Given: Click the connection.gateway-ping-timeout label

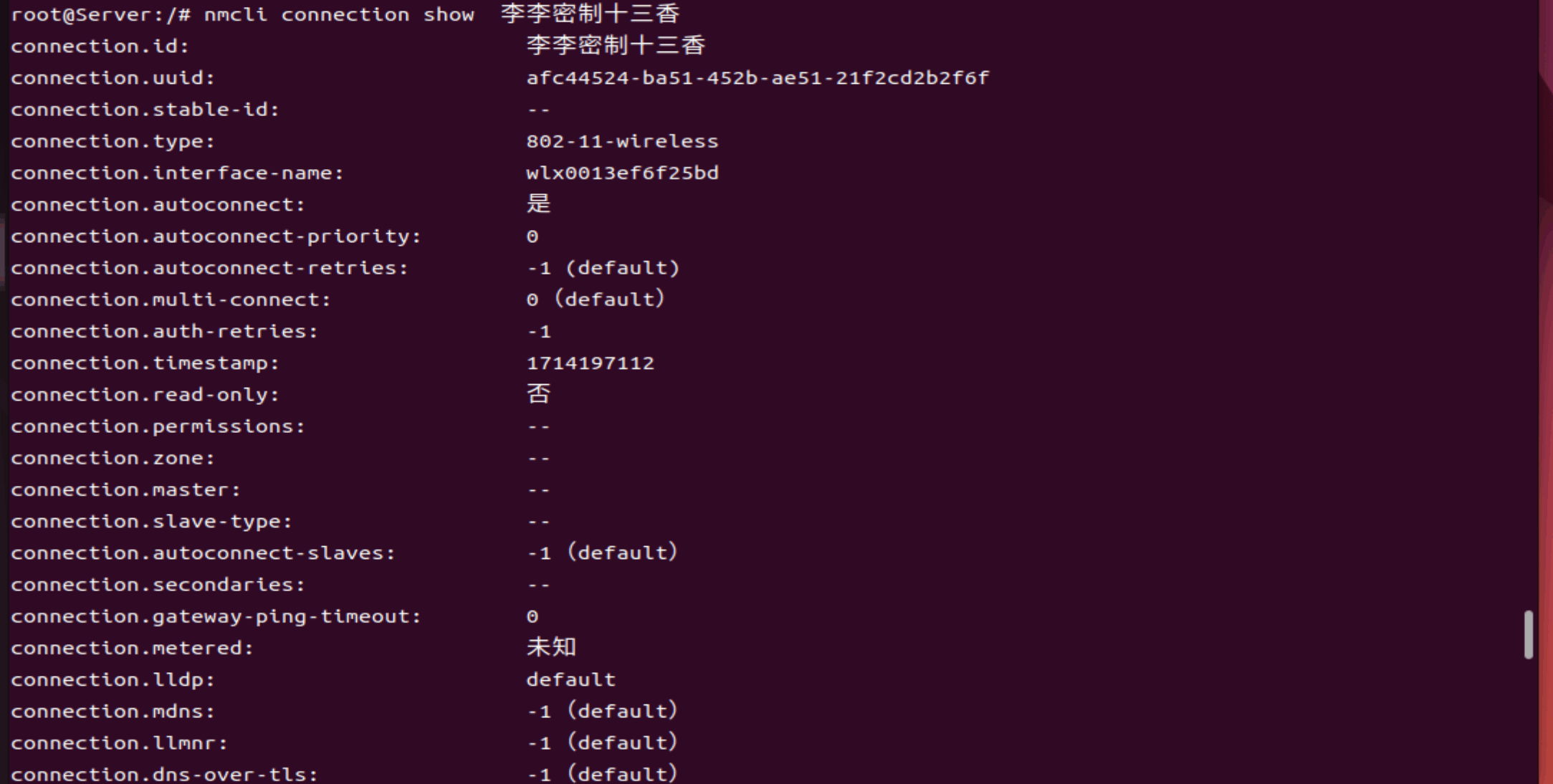Looking at the screenshot, I should (x=216, y=616).
